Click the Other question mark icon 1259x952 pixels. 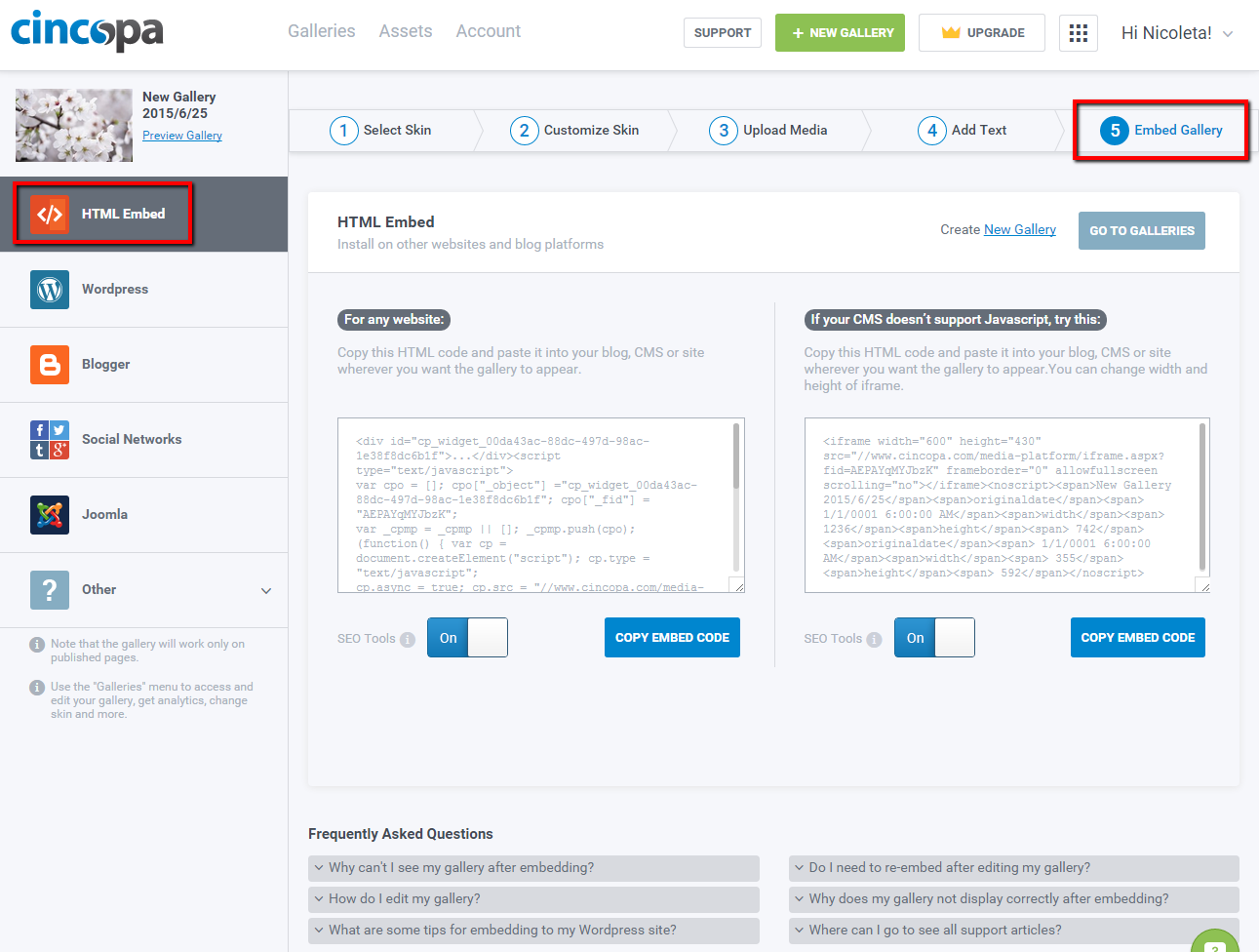[50, 590]
